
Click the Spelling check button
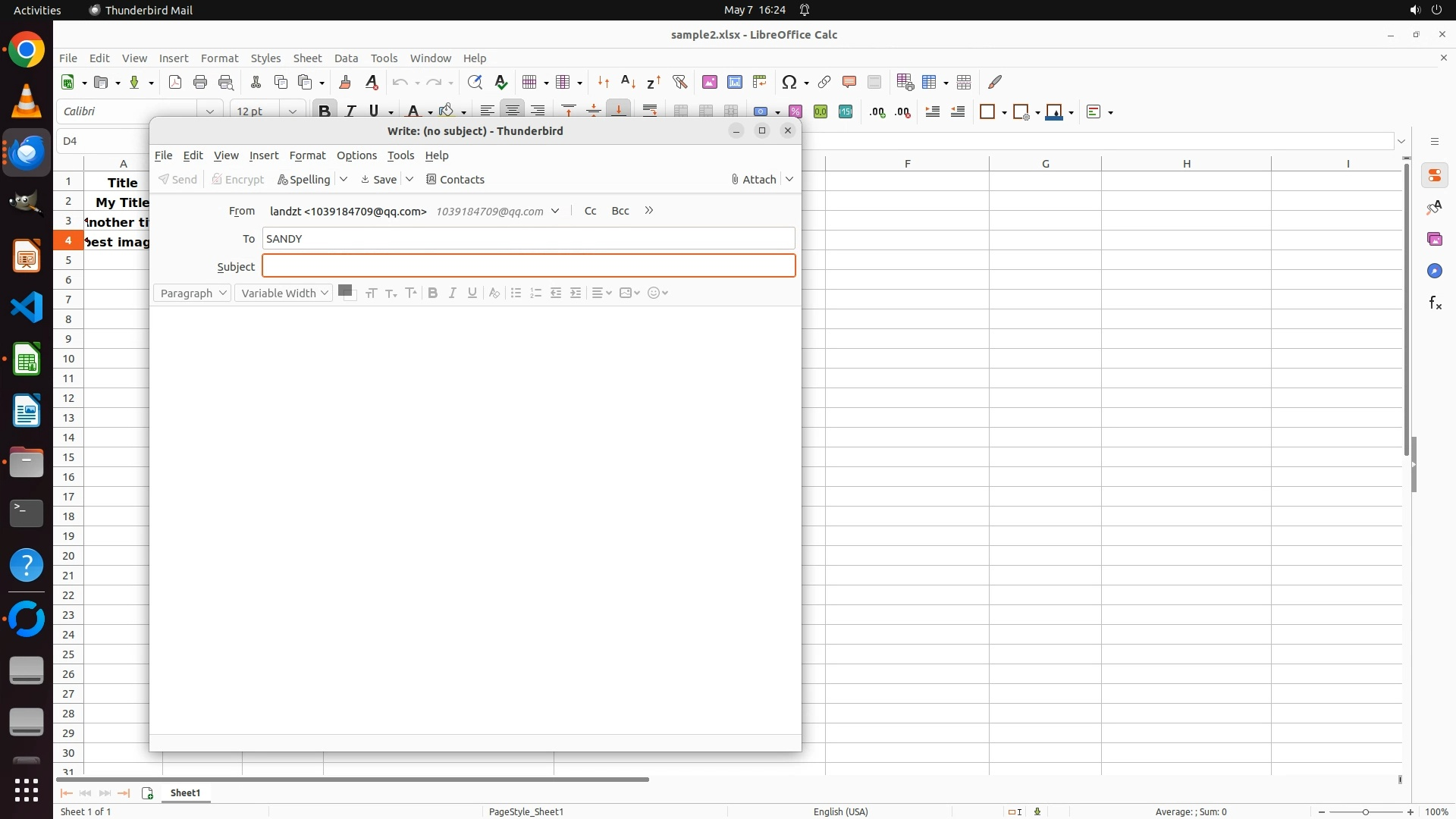point(303,180)
